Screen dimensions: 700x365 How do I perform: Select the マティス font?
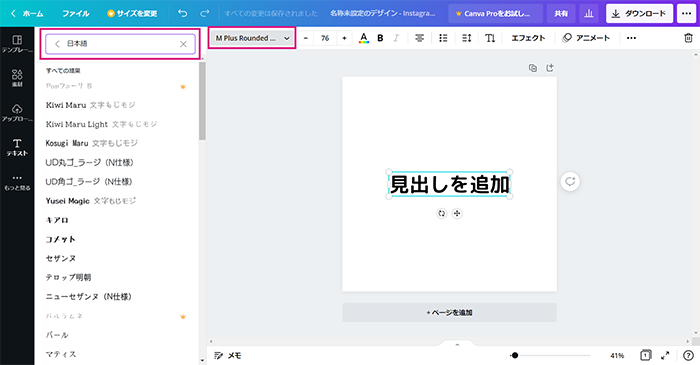point(61,354)
